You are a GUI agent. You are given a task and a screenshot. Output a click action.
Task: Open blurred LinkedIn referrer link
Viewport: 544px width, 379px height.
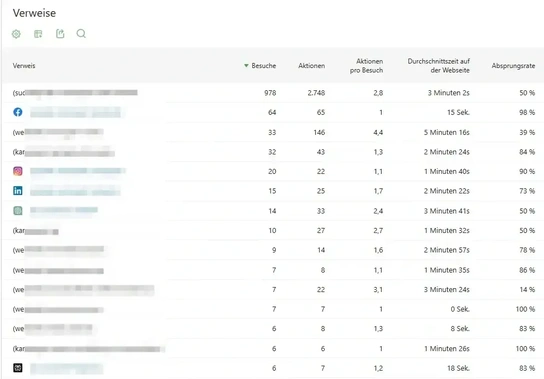point(75,191)
